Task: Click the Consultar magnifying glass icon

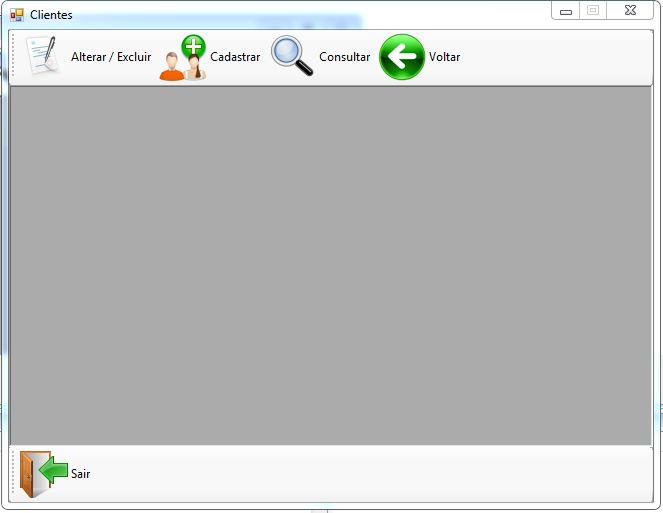Action: (292, 57)
